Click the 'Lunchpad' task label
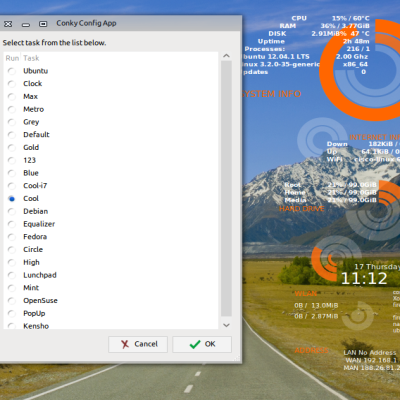400x400 pixels. point(40,275)
